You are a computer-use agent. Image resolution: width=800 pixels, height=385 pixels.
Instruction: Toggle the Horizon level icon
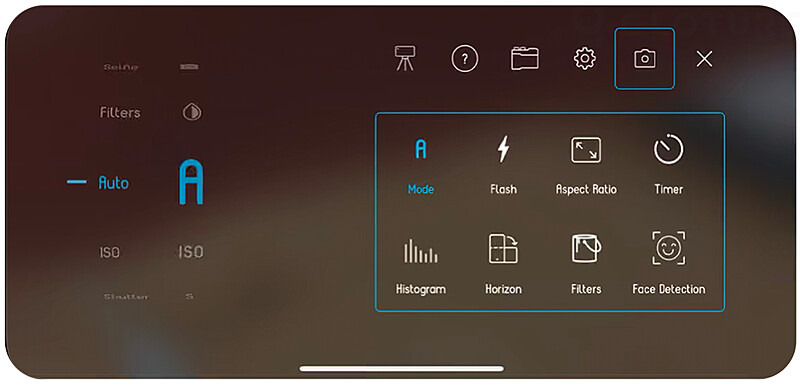tap(504, 249)
